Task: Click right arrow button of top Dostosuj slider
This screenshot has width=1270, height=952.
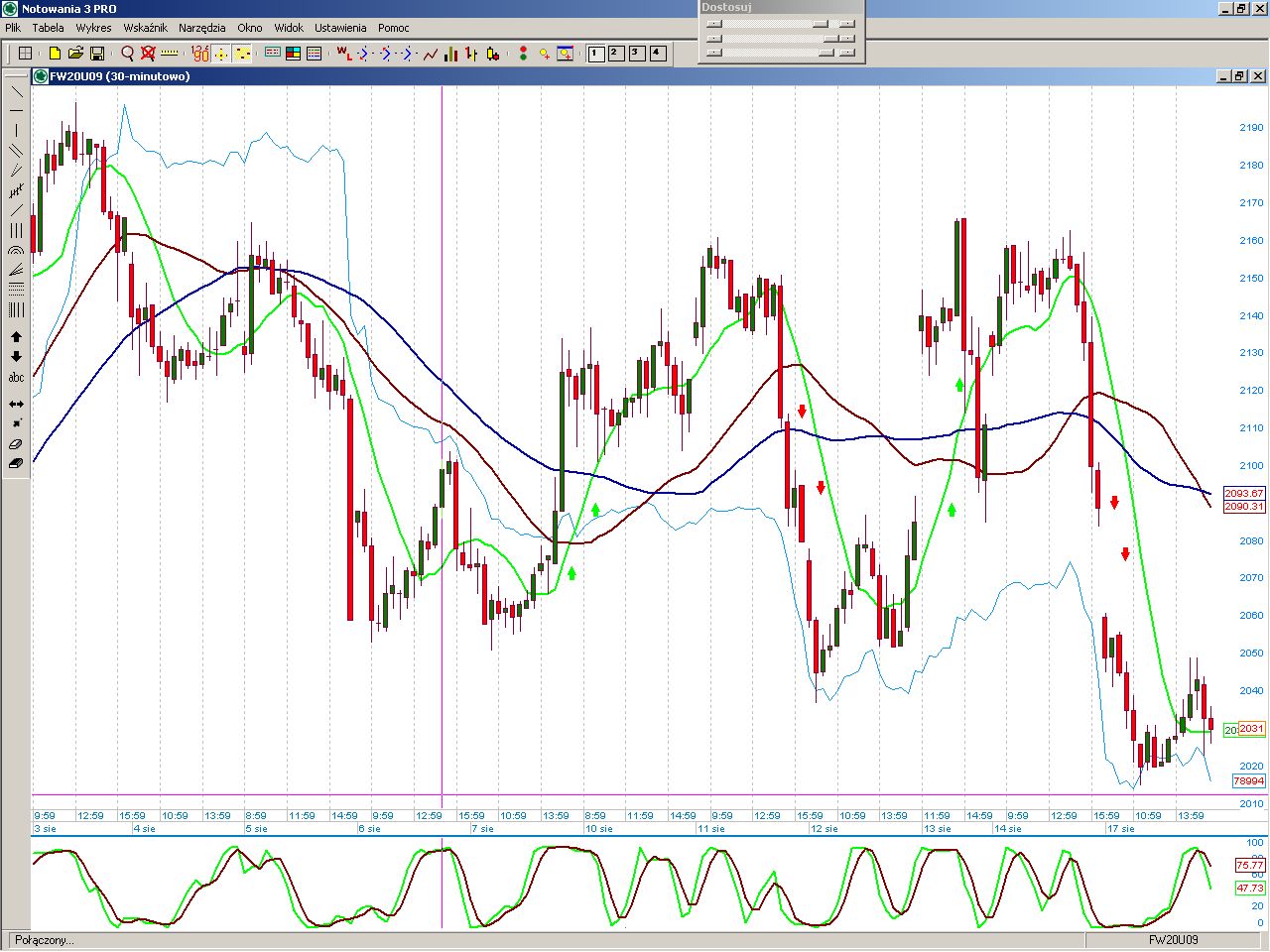Action: pos(846,24)
